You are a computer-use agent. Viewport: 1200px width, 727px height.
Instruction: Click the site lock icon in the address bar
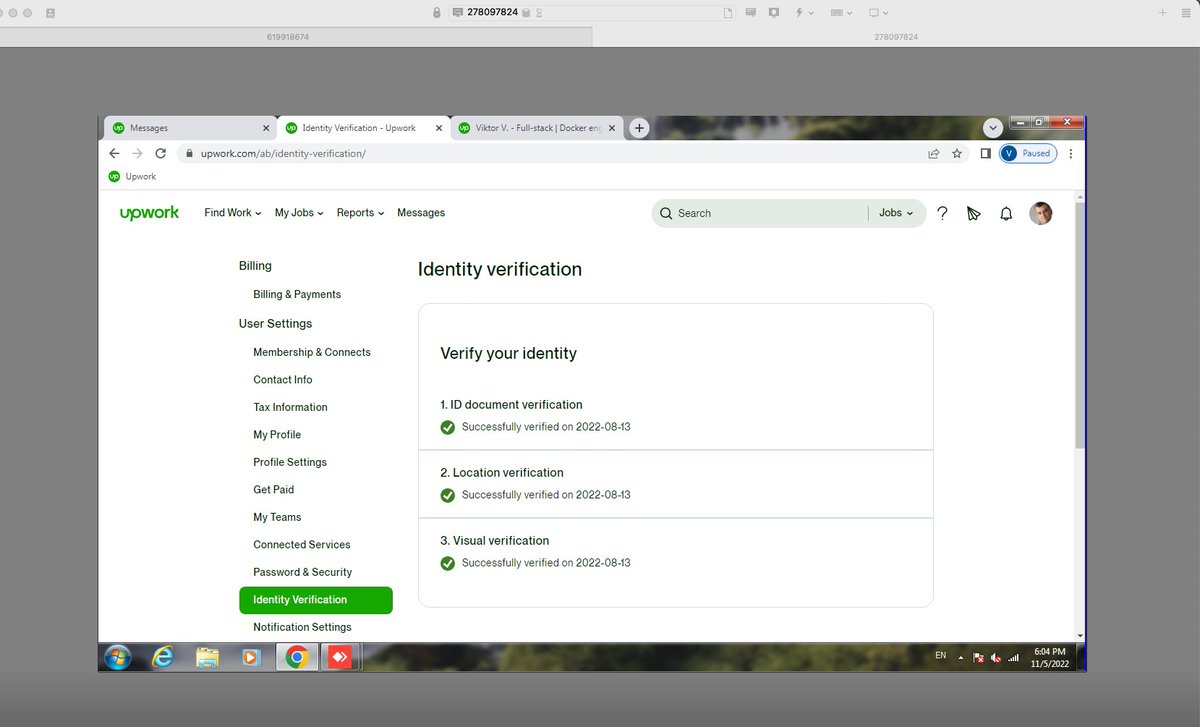pos(188,154)
